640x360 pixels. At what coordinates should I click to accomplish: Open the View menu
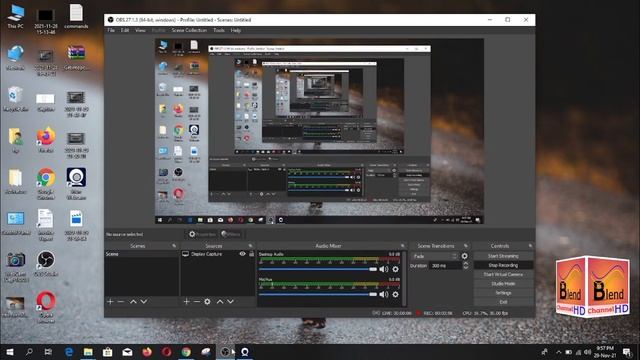pyautogui.click(x=140, y=30)
